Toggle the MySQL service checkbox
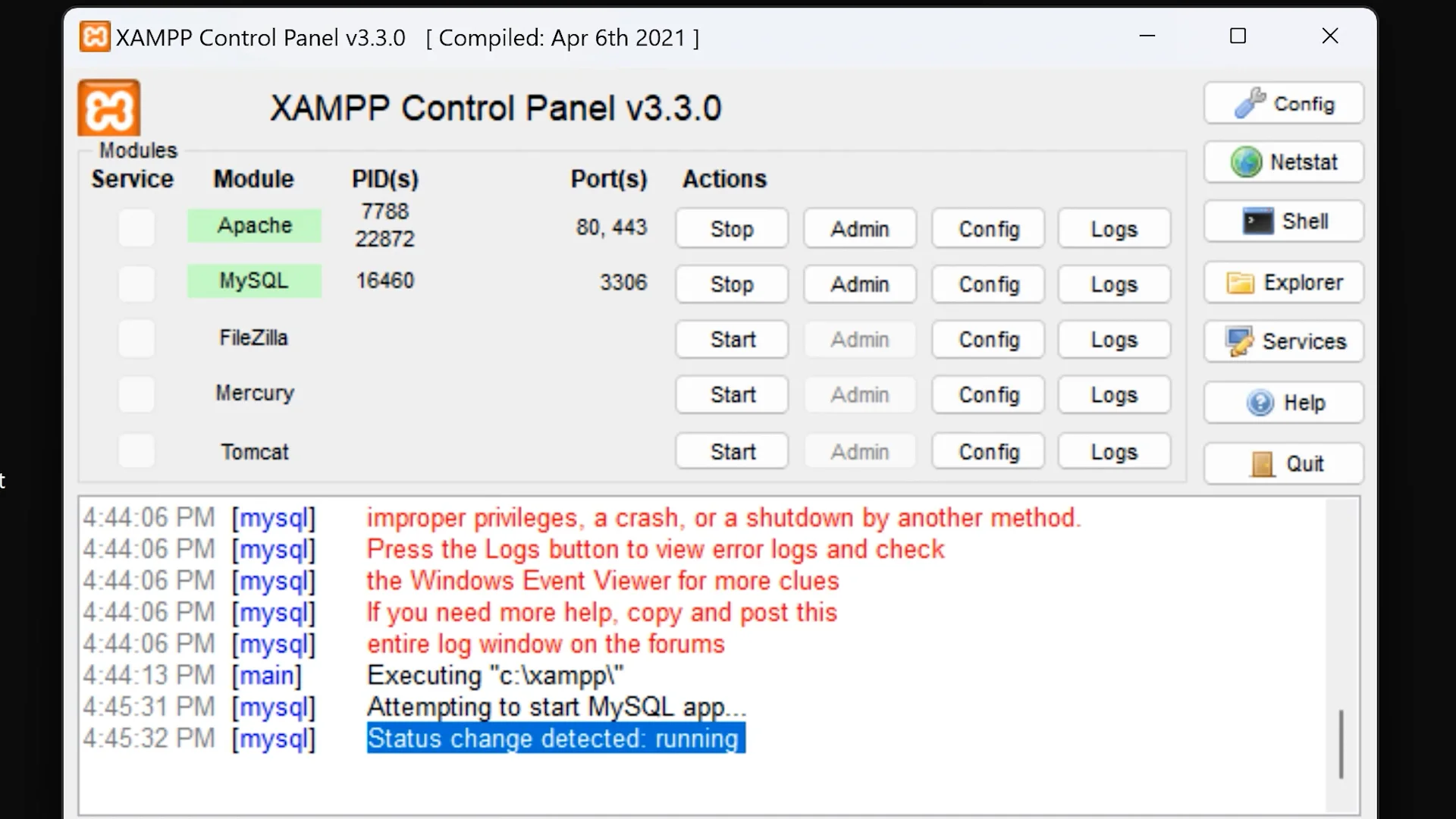 (x=136, y=283)
